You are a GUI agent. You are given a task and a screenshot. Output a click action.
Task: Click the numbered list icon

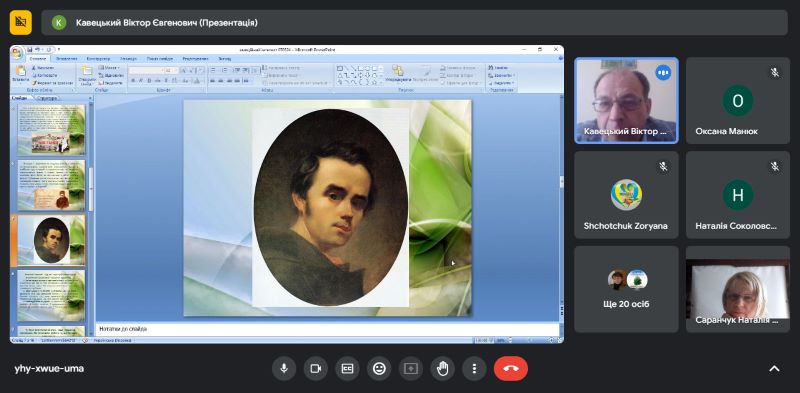click(x=224, y=70)
